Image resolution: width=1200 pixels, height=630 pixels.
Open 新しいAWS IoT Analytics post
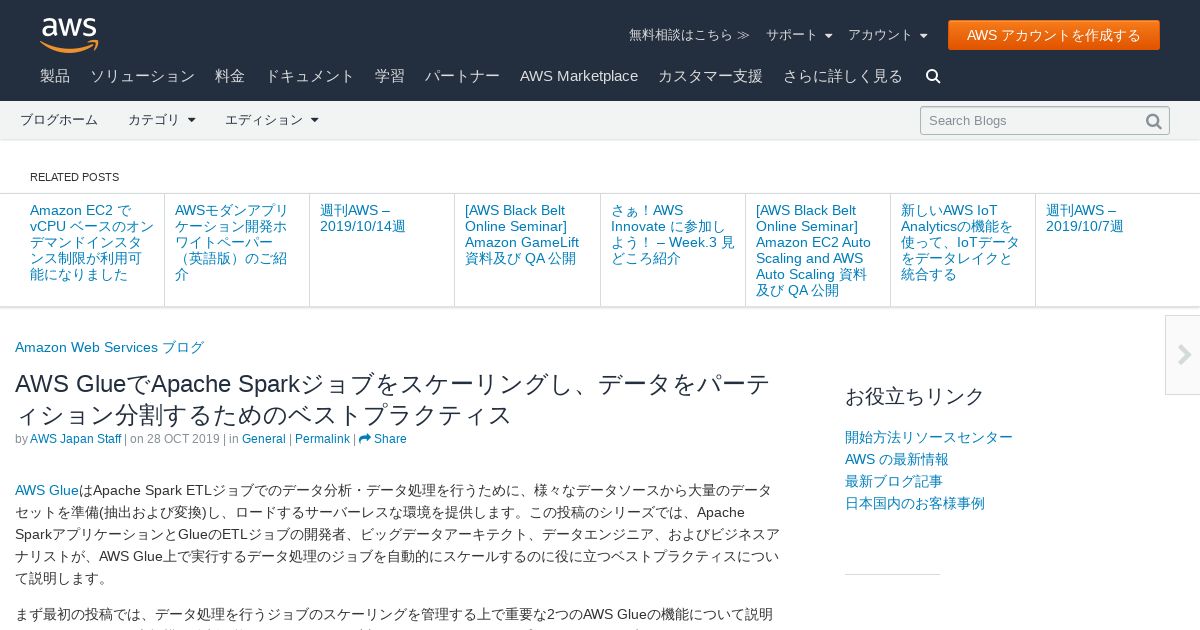coord(960,242)
